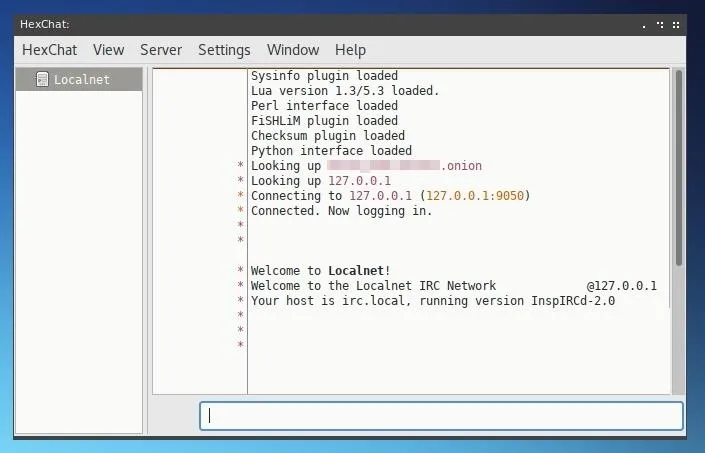Click the 'Your host is irc.local' line
This screenshot has height=453, width=705.
pos(433,301)
